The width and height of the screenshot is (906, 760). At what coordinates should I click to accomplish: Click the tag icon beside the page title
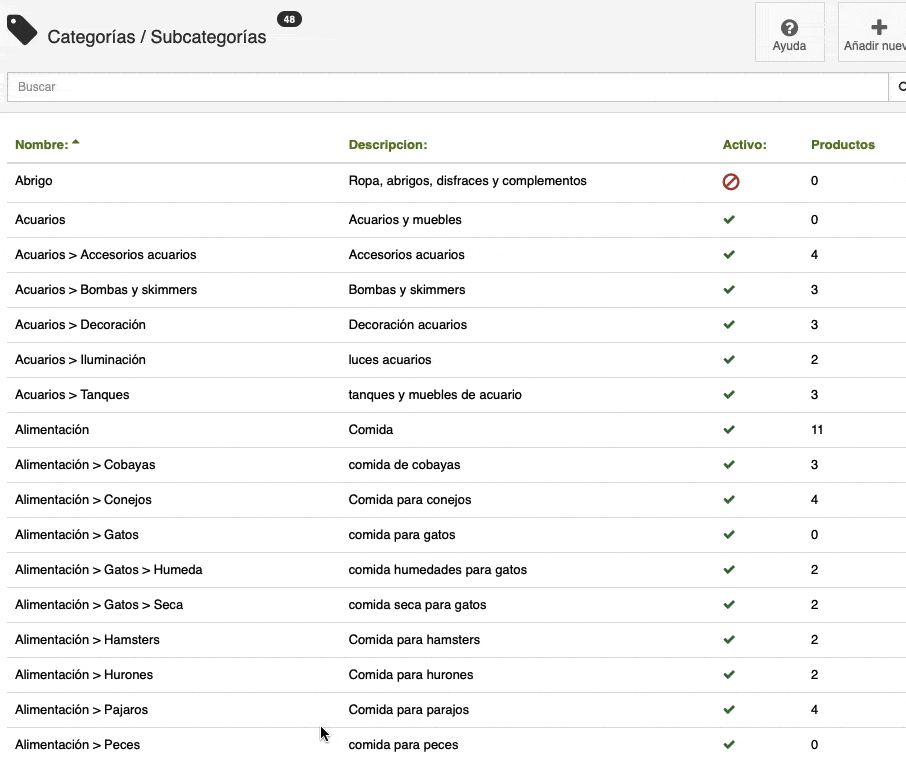pos(21,30)
